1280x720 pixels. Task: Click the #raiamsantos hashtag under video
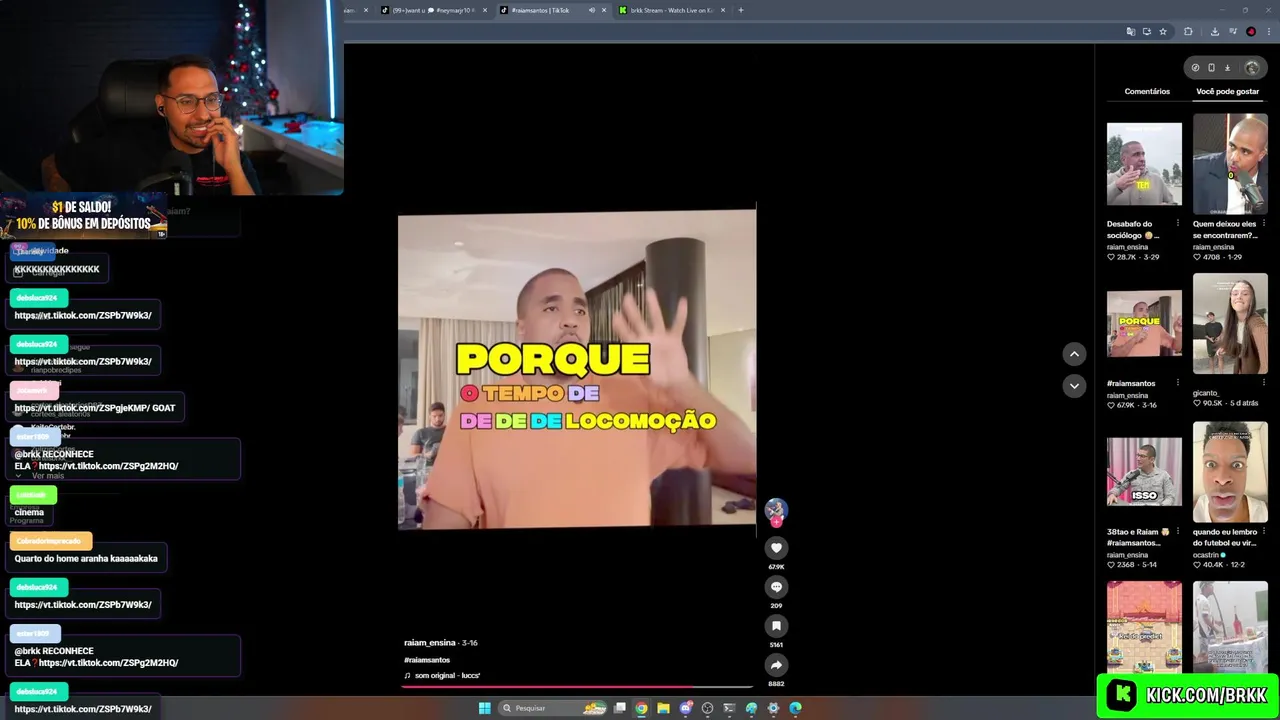click(427, 660)
